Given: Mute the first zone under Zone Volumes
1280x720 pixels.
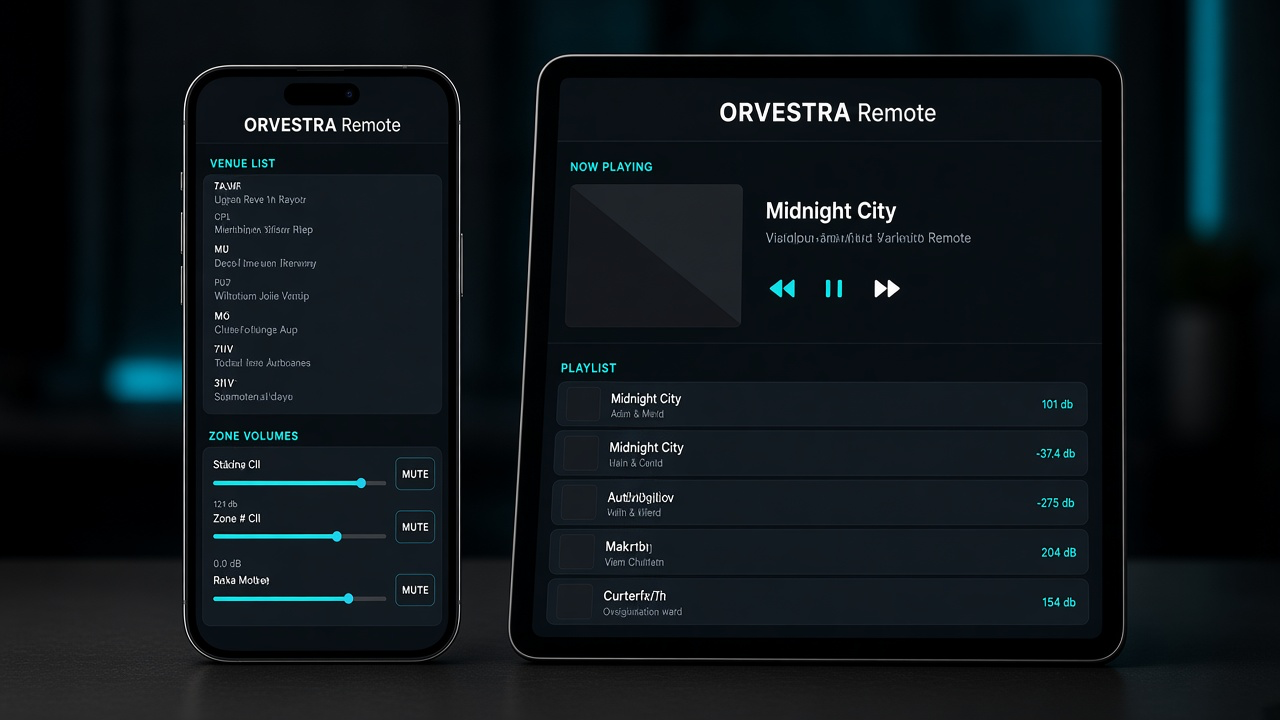Looking at the screenshot, I should tap(415, 474).
